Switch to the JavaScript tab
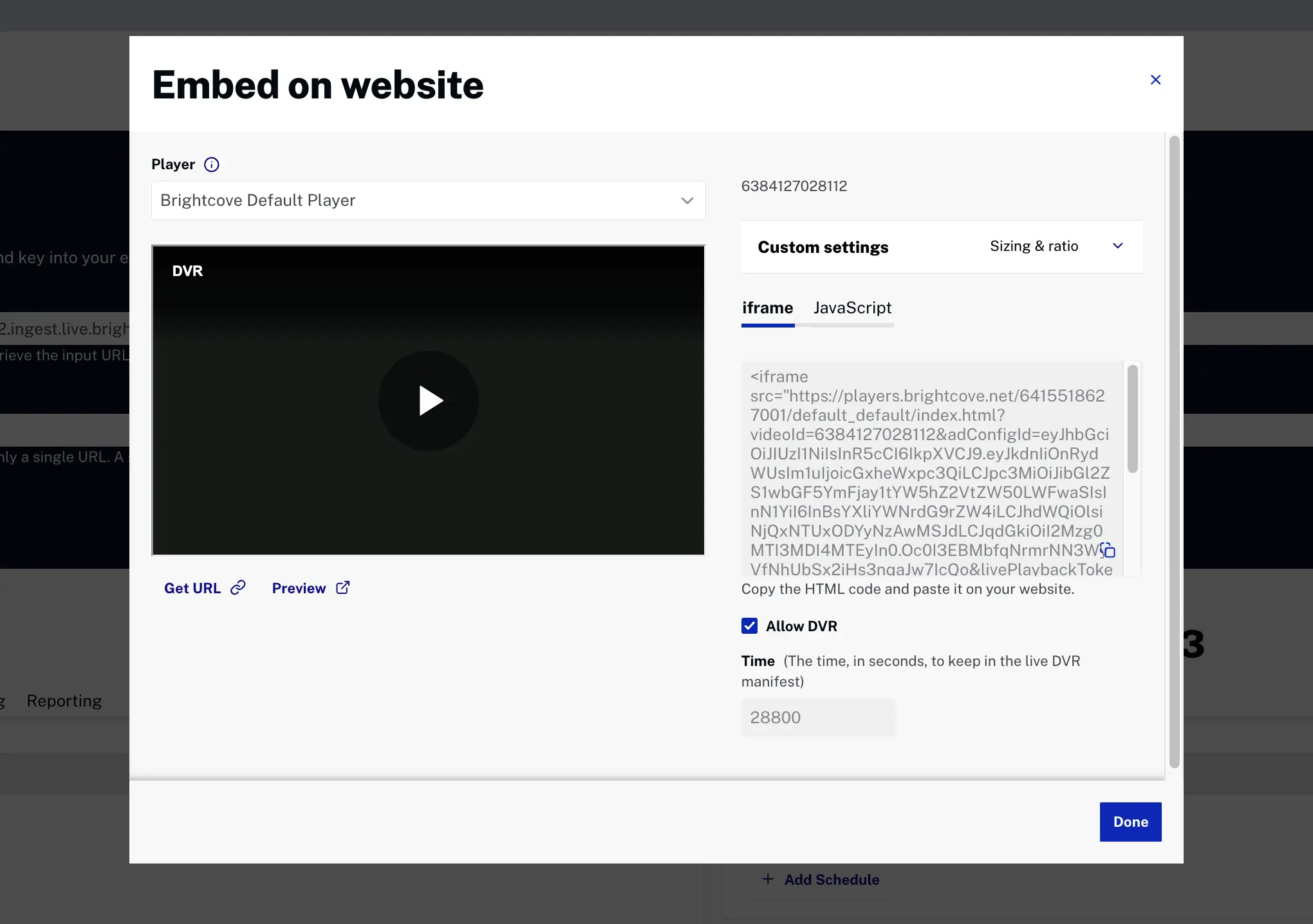Viewport: 1313px width, 924px height. click(x=852, y=308)
